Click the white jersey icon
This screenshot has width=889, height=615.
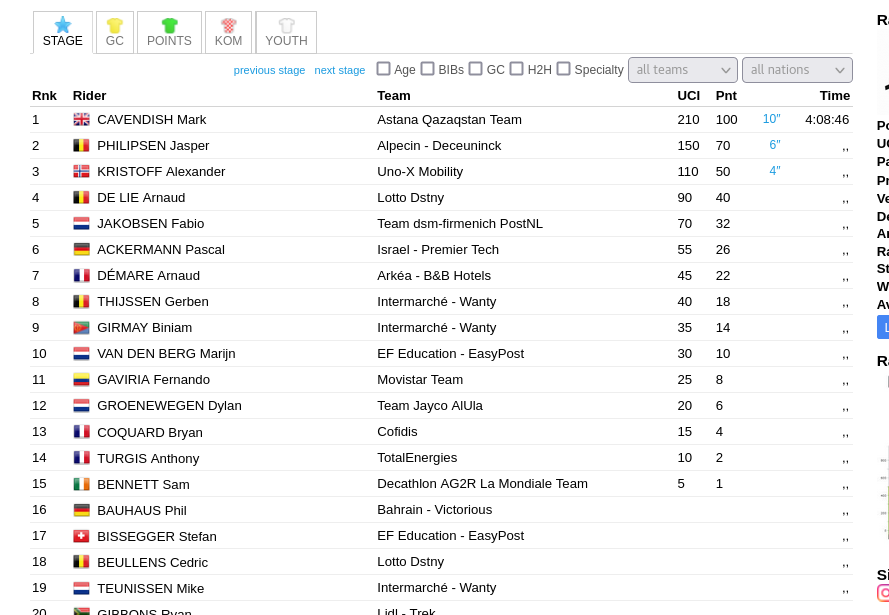(x=286, y=25)
